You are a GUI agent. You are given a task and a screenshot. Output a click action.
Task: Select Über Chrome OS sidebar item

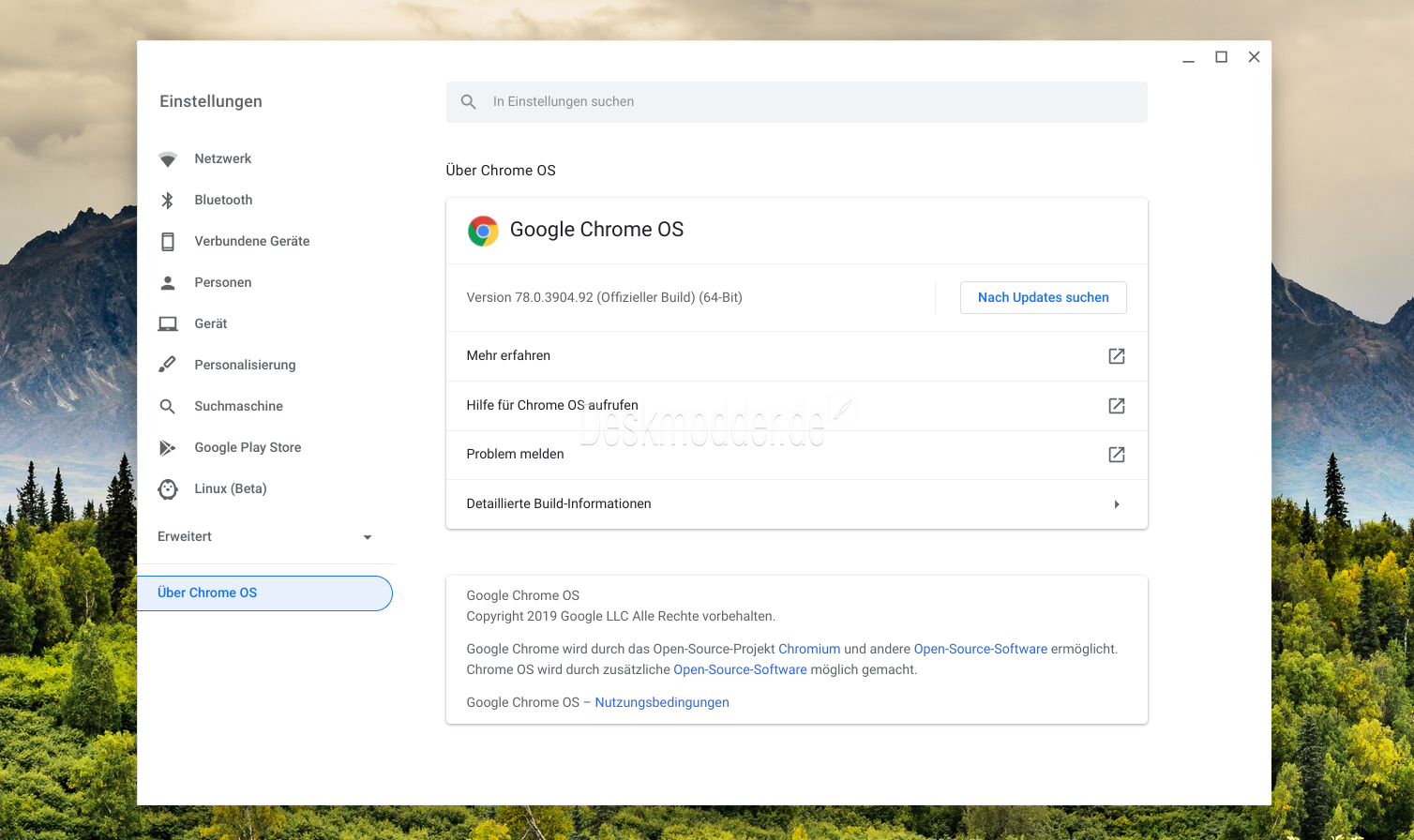click(264, 593)
